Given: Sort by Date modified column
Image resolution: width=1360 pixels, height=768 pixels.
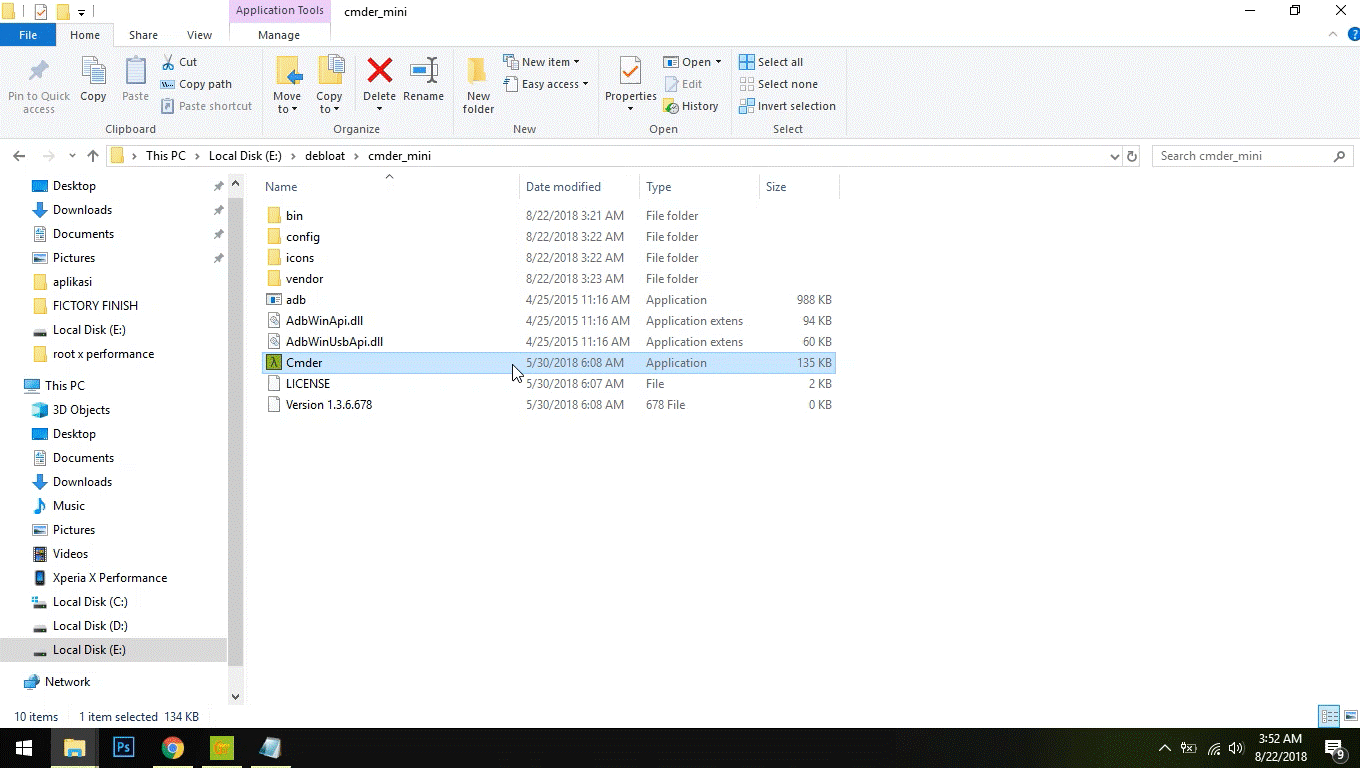Looking at the screenshot, I should click(x=563, y=187).
